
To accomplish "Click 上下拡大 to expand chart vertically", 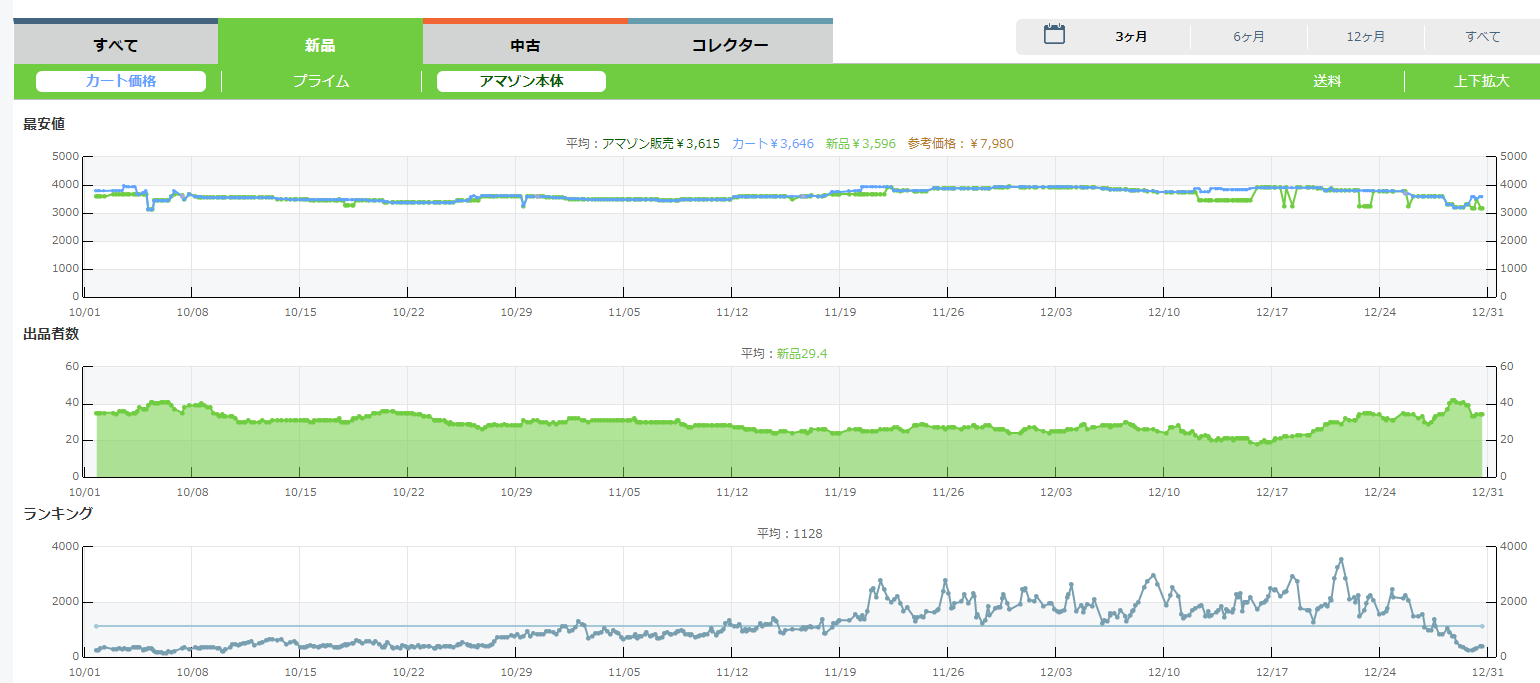I will pyautogui.click(x=1481, y=81).
